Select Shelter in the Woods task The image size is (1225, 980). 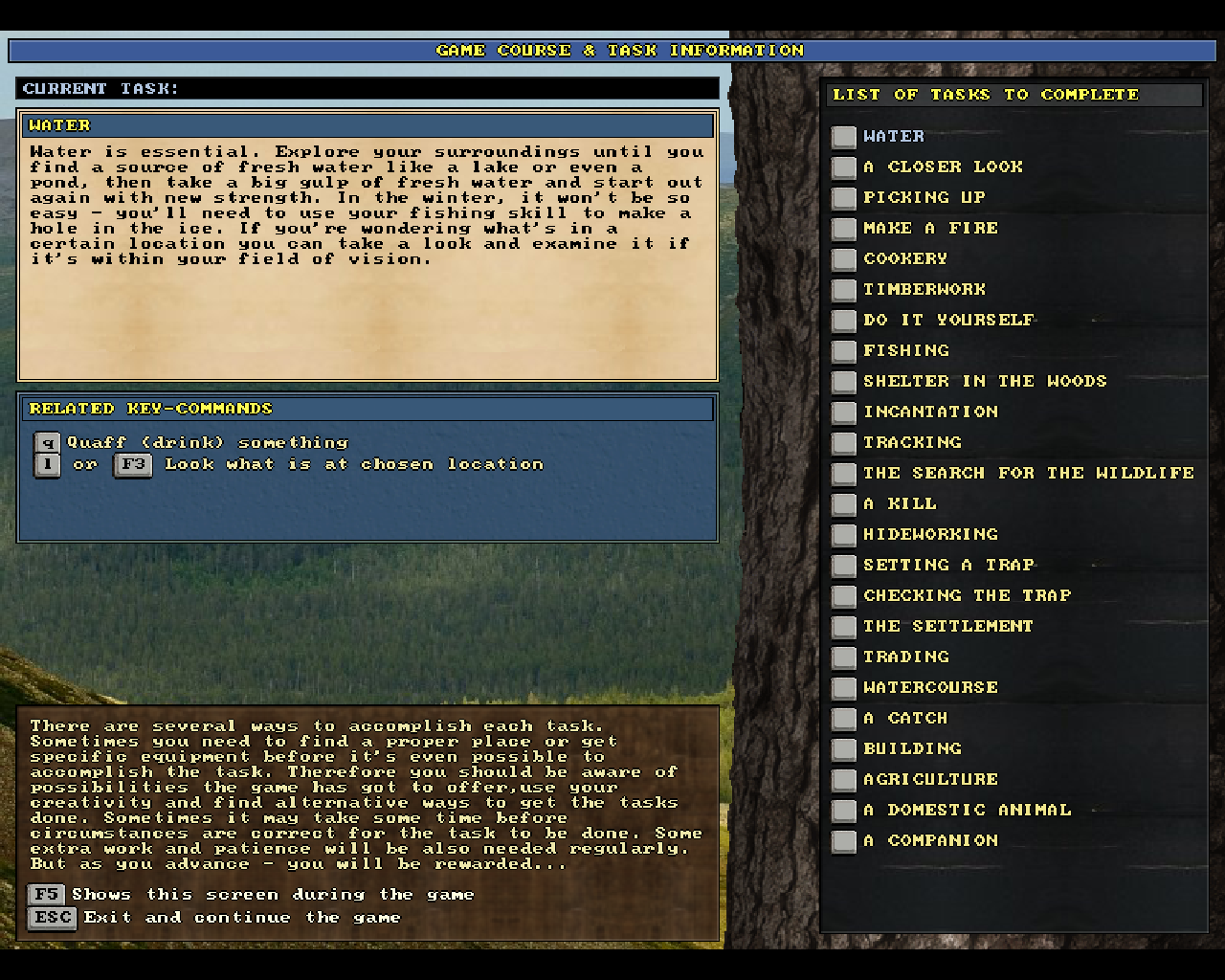[x=984, y=381]
